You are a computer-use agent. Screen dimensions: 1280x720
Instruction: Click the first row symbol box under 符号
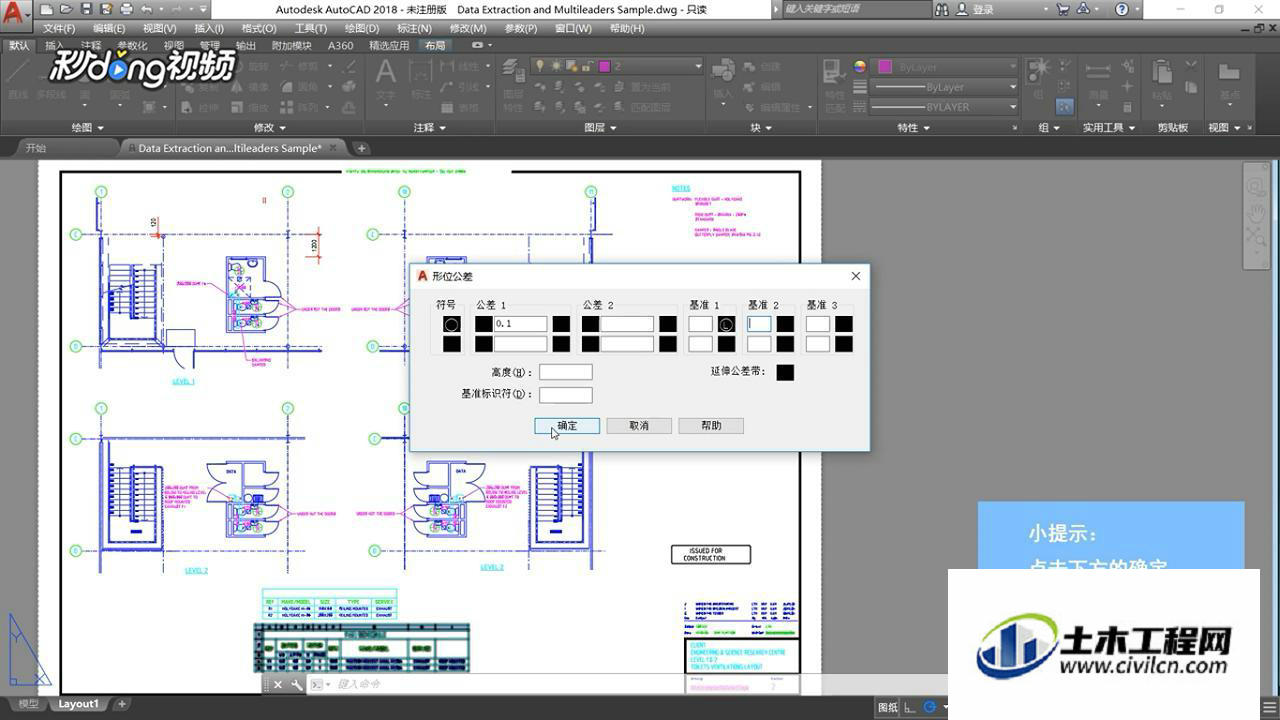coord(452,324)
